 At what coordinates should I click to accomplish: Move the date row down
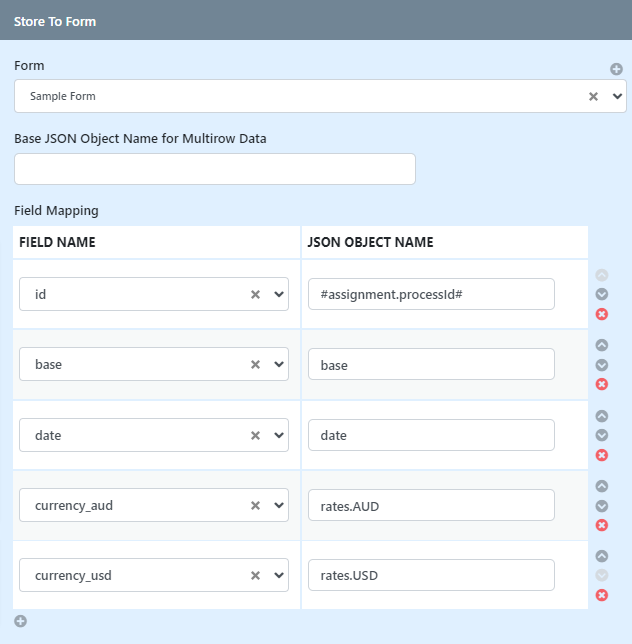click(602, 435)
